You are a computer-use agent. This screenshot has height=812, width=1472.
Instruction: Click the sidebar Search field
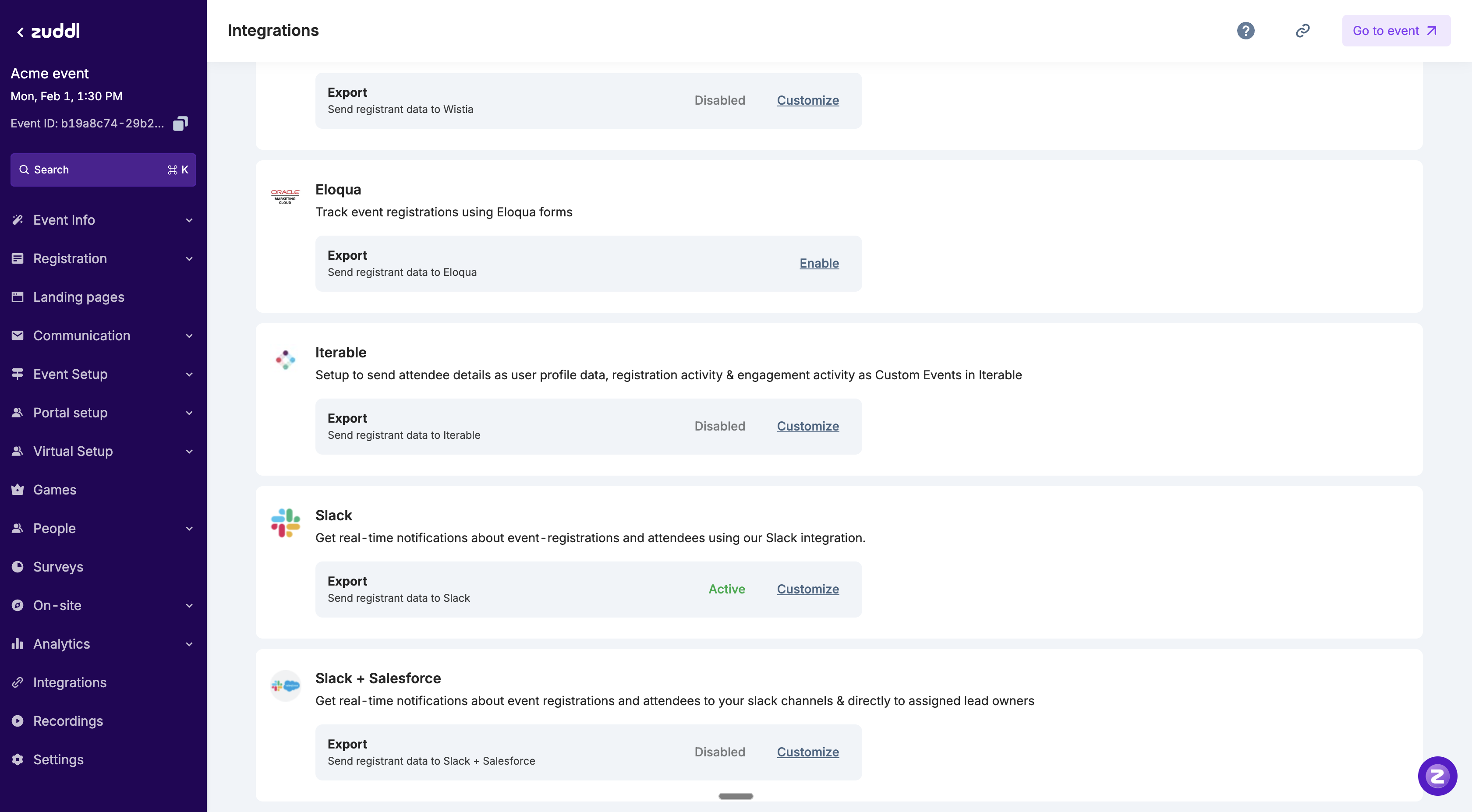click(103, 170)
